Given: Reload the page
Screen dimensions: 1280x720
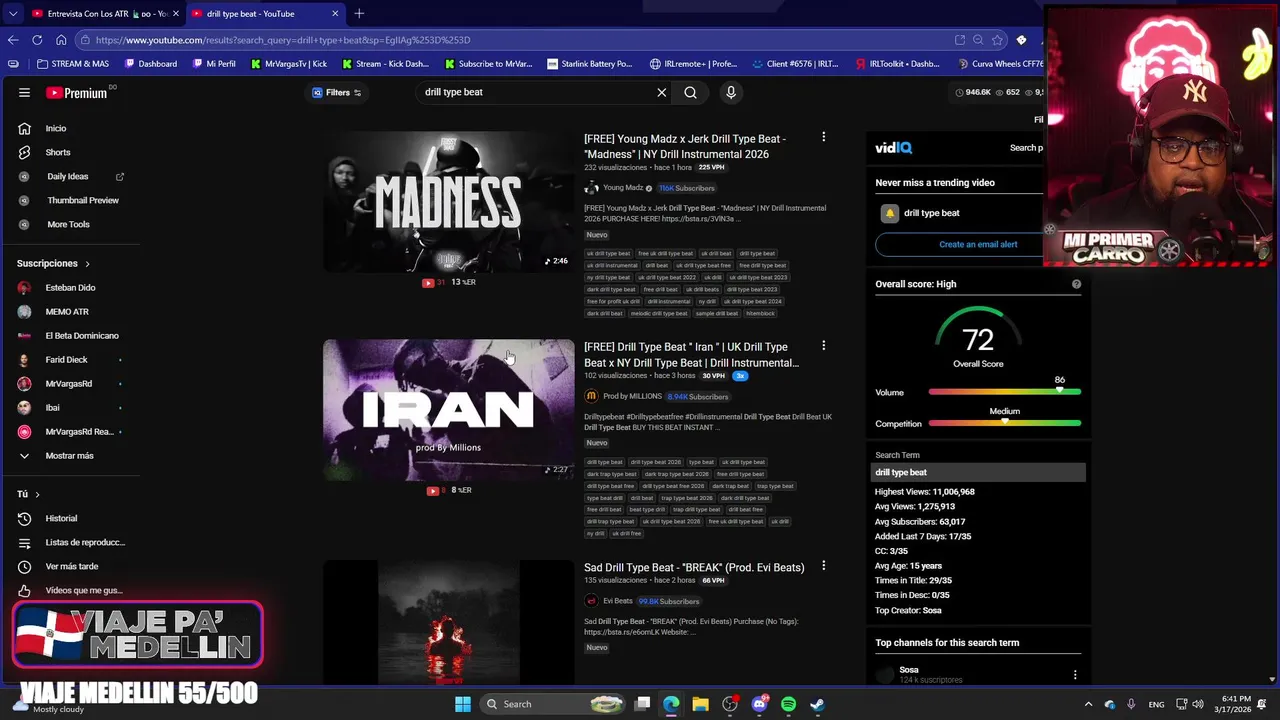Looking at the screenshot, I should tap(37, 40).
